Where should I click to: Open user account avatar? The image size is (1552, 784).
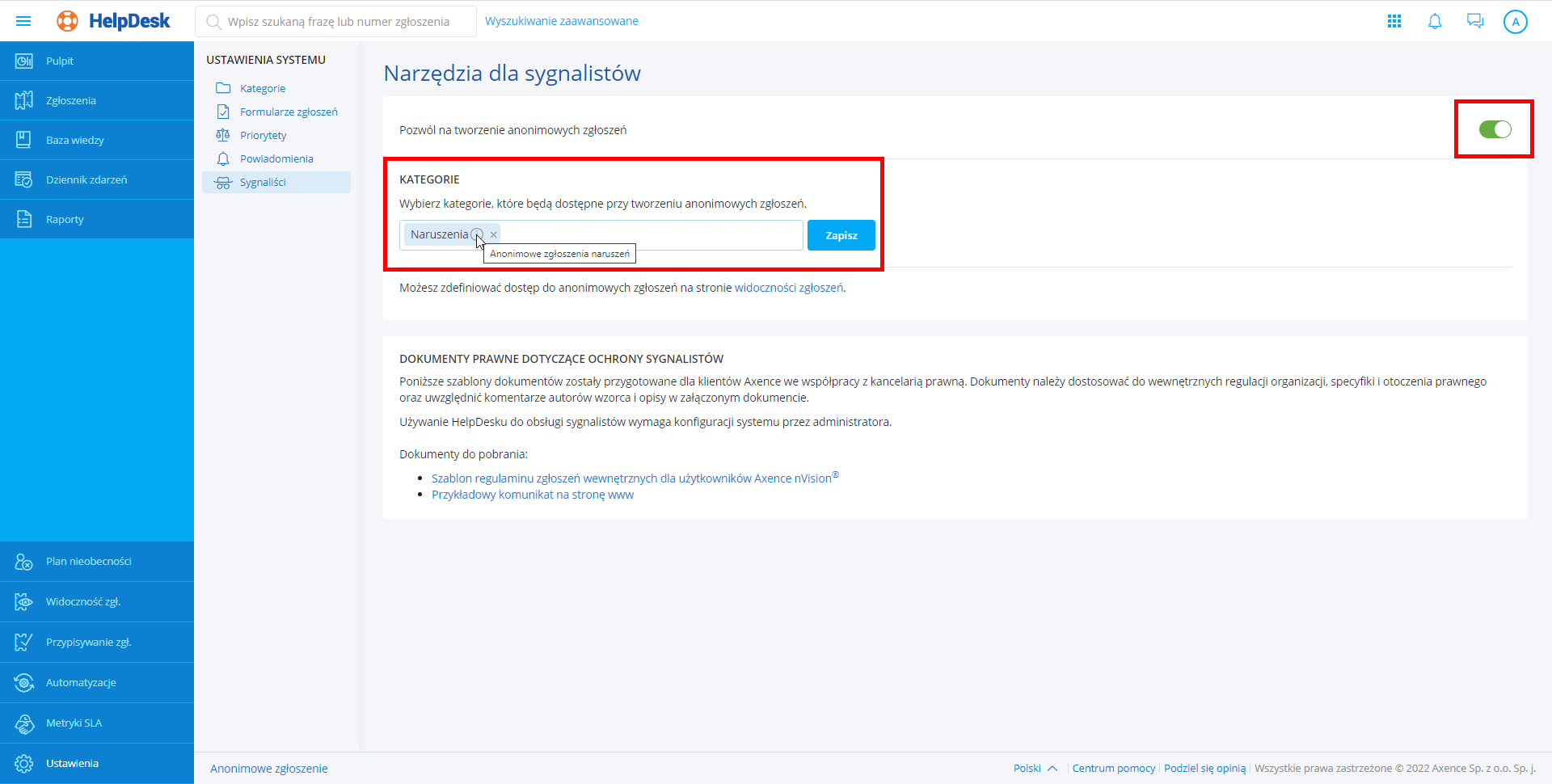pyautogui.click(x=1516, y=22)
